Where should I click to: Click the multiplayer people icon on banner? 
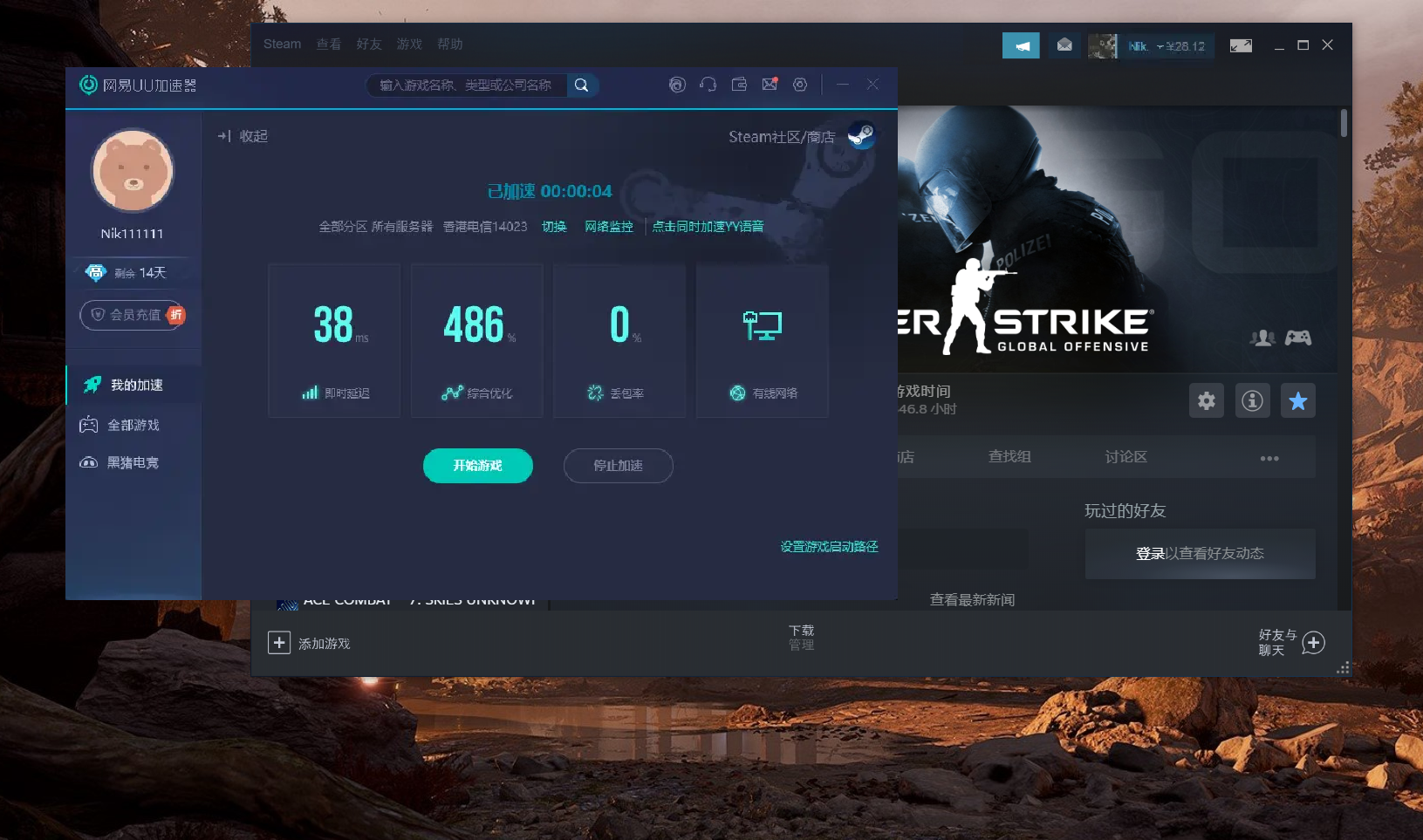[1262, 338]
